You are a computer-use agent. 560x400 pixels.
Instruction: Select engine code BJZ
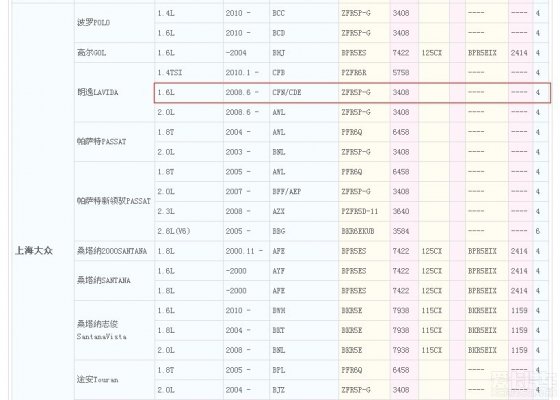(x=279, y=390)
